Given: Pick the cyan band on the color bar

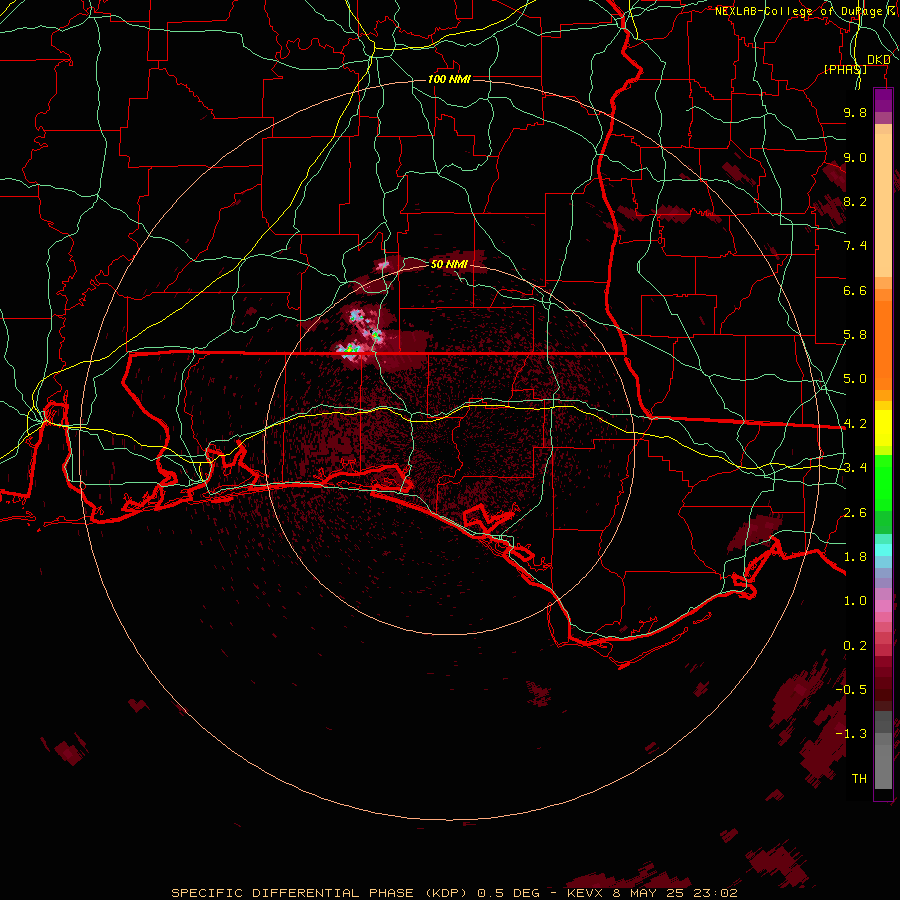Looking at the screenshot, I should pos(883,550).
